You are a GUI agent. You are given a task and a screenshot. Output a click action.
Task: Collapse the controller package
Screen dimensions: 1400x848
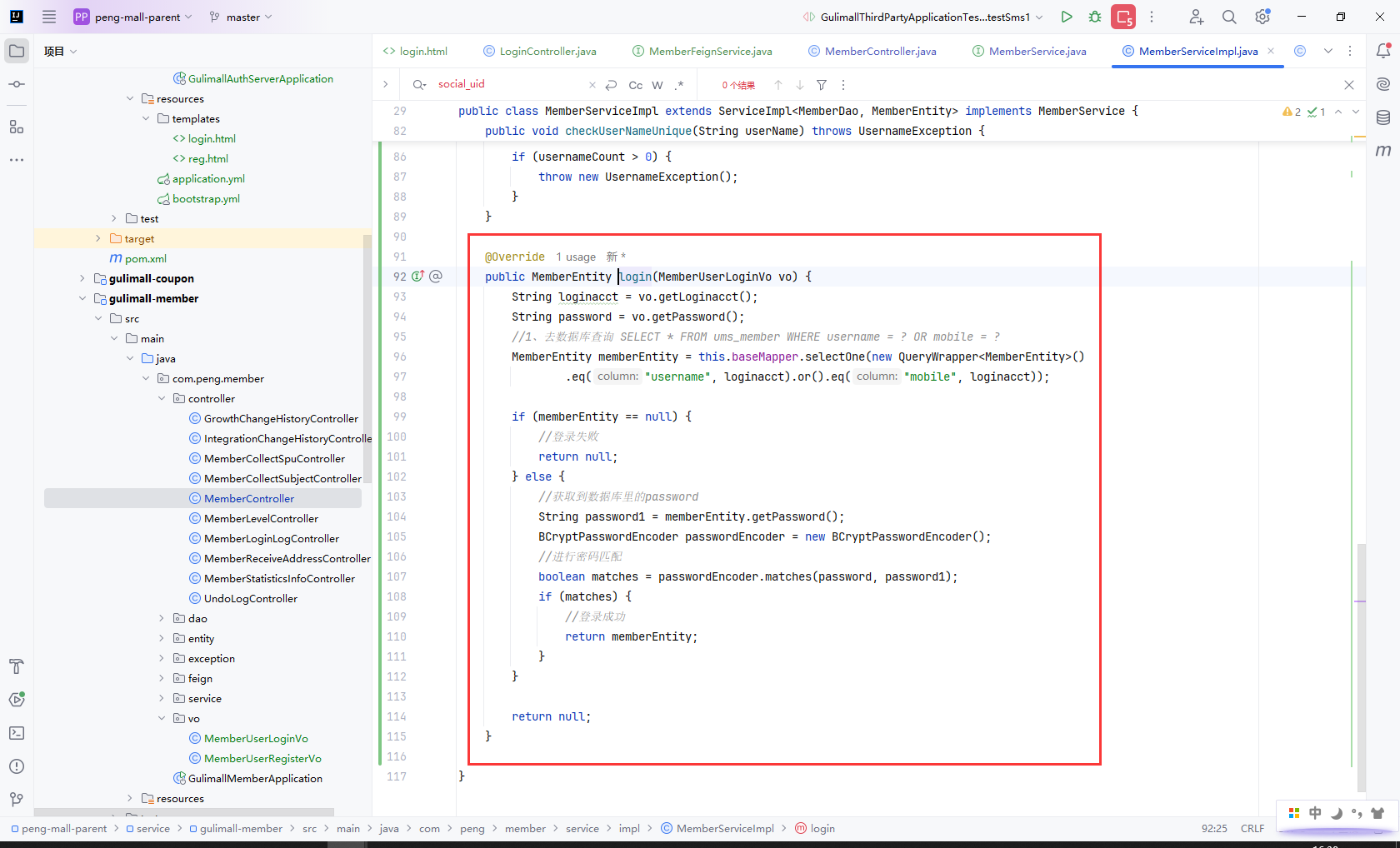[x=162, y=398]
